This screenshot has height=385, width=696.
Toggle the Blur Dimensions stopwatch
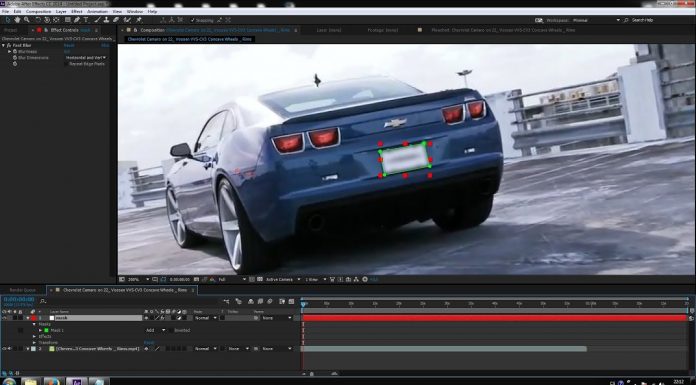tap(15, 58)
